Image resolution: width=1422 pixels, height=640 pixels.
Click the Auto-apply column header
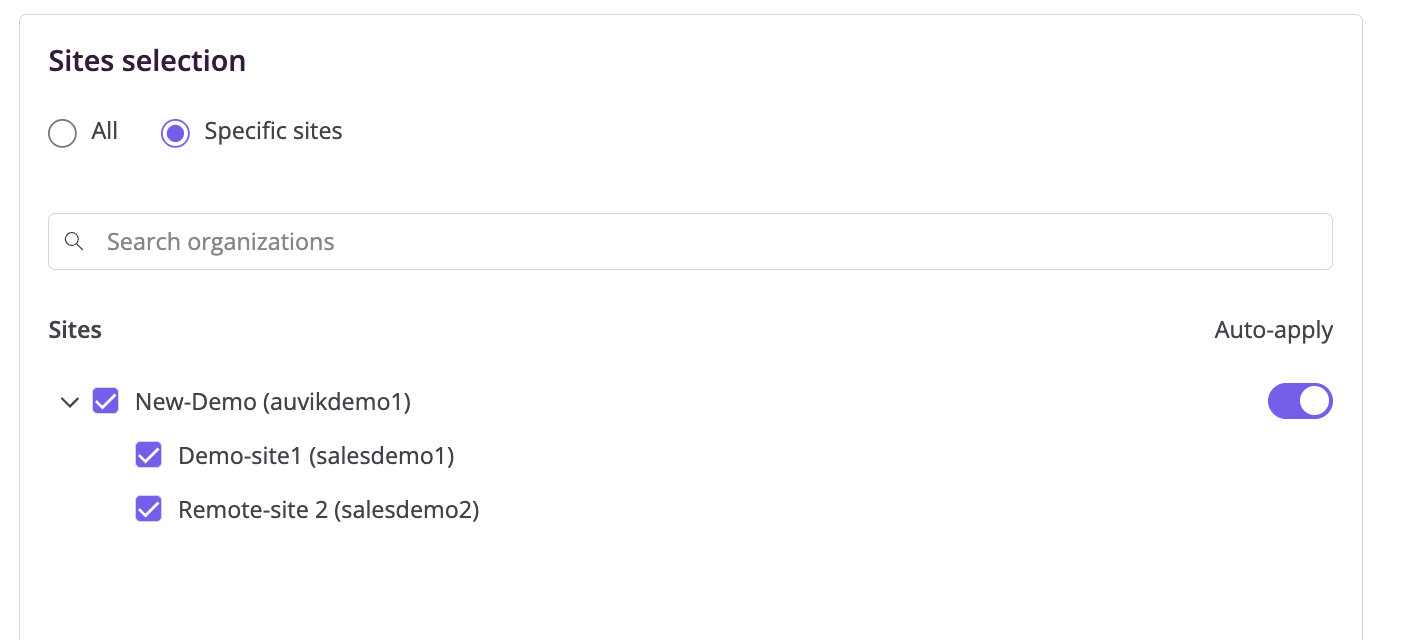pos(1273,330)
